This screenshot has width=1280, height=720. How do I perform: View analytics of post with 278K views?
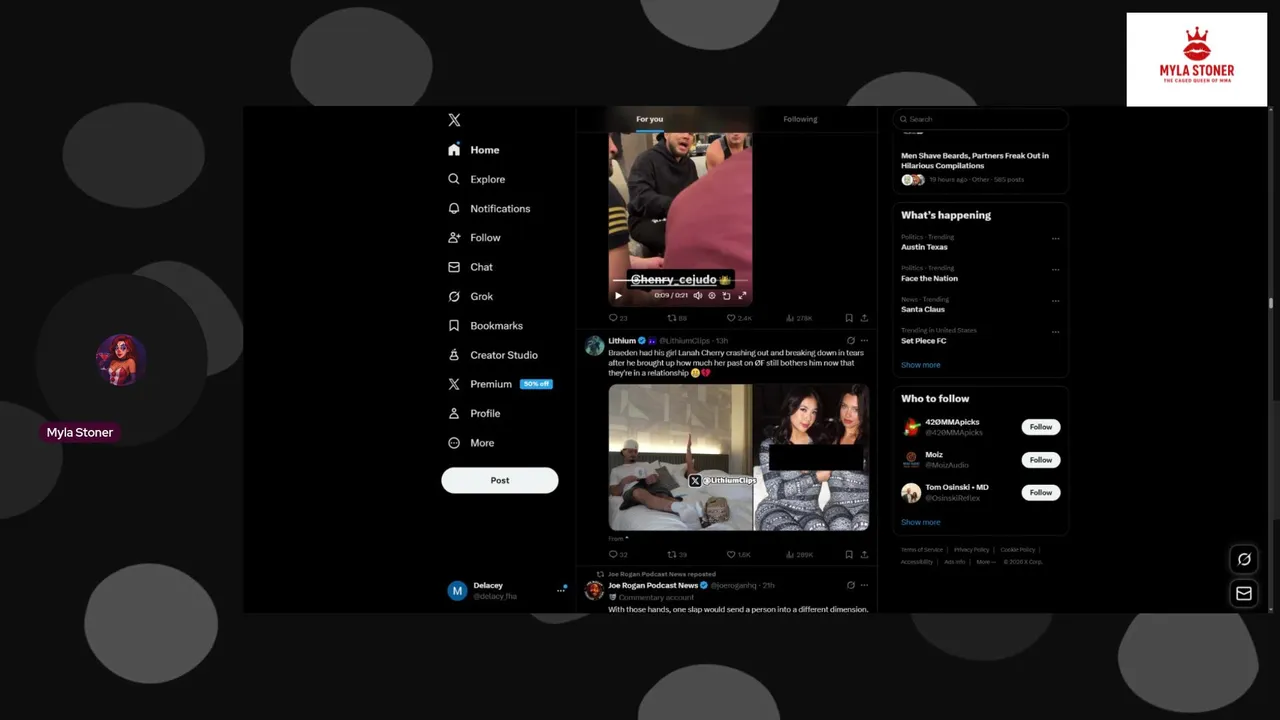click(799, 318)
